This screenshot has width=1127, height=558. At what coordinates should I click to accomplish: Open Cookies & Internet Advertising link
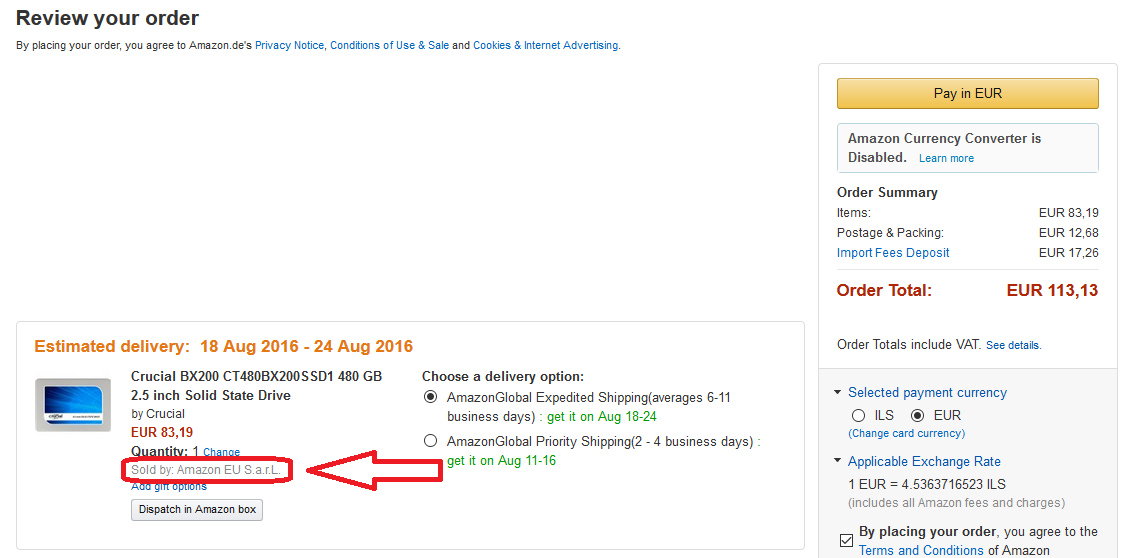(x=545, y=45)
